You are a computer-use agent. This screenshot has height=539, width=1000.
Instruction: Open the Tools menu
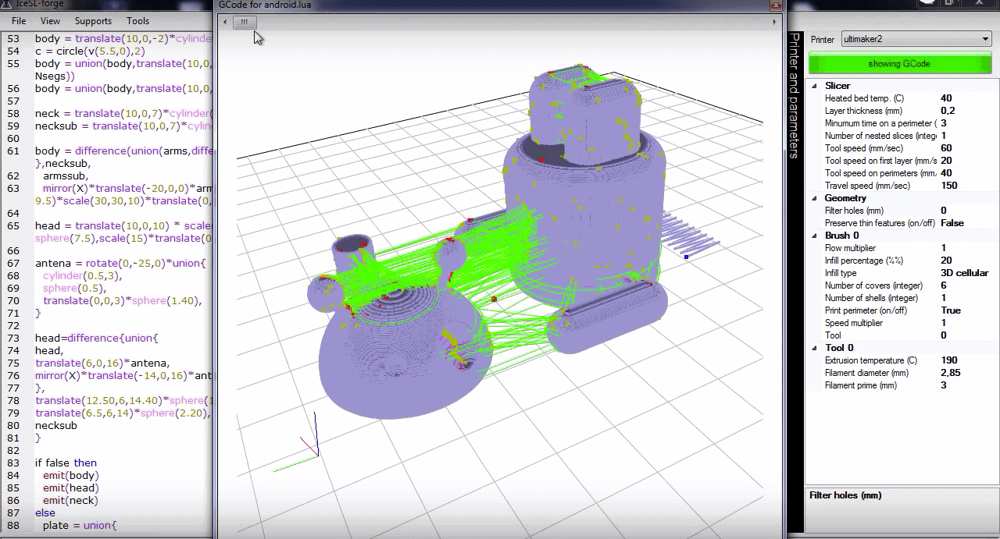coord(138,21)
